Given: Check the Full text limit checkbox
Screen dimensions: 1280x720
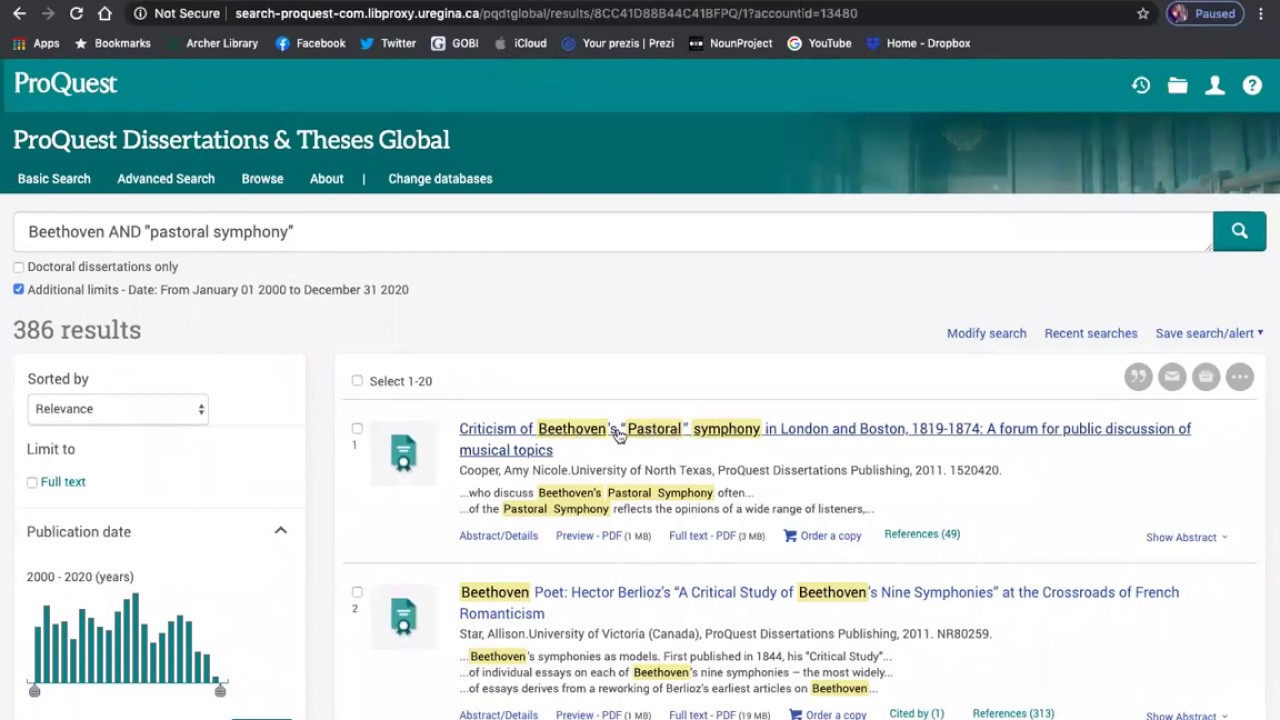Looking at the screenshot, I should point(32,482).
